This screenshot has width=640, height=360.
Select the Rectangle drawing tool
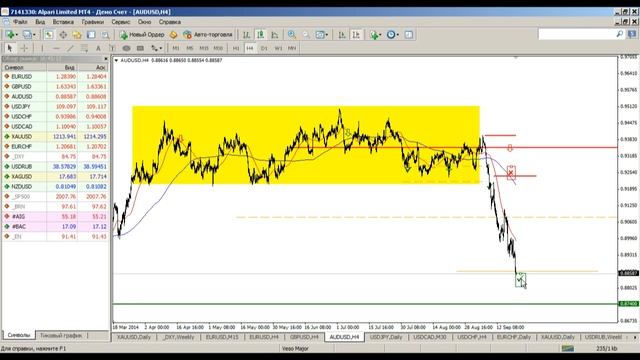pyautogui.click(x=140, y=48)
